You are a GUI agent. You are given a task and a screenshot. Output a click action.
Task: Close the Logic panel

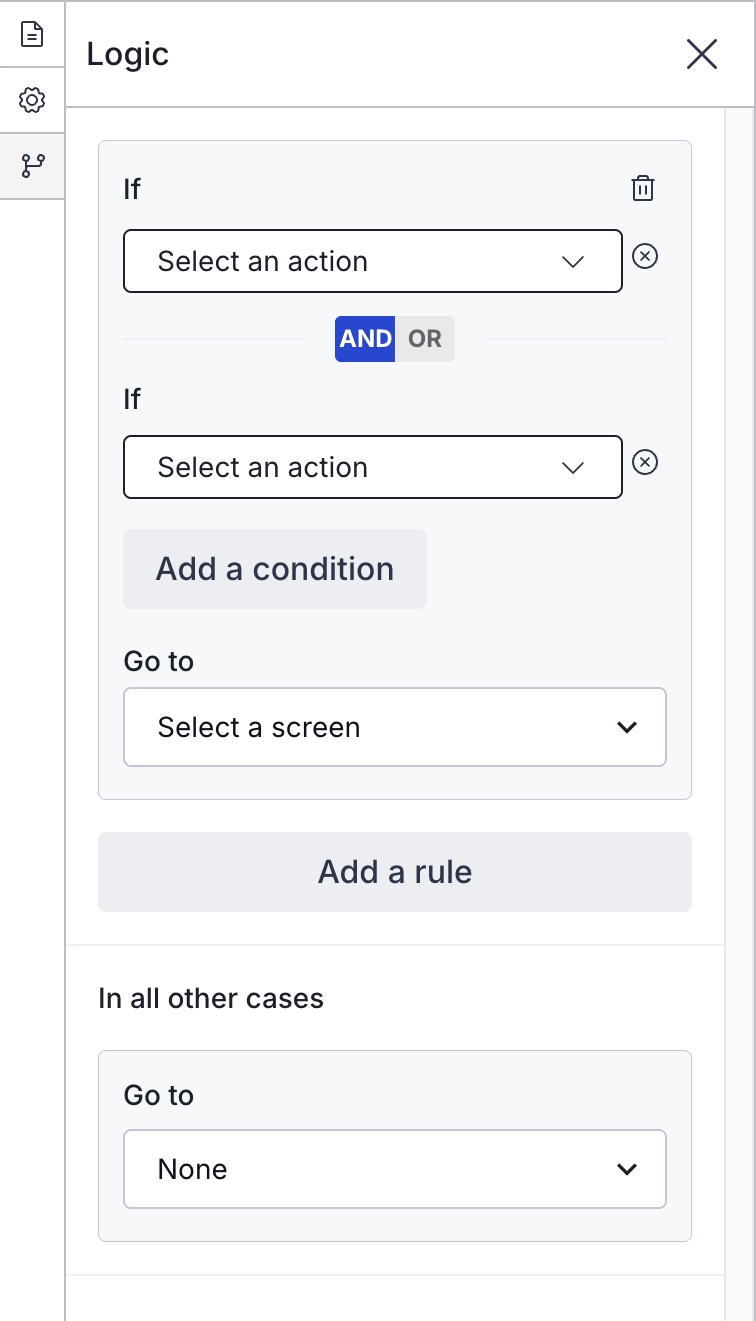[702, 54]
